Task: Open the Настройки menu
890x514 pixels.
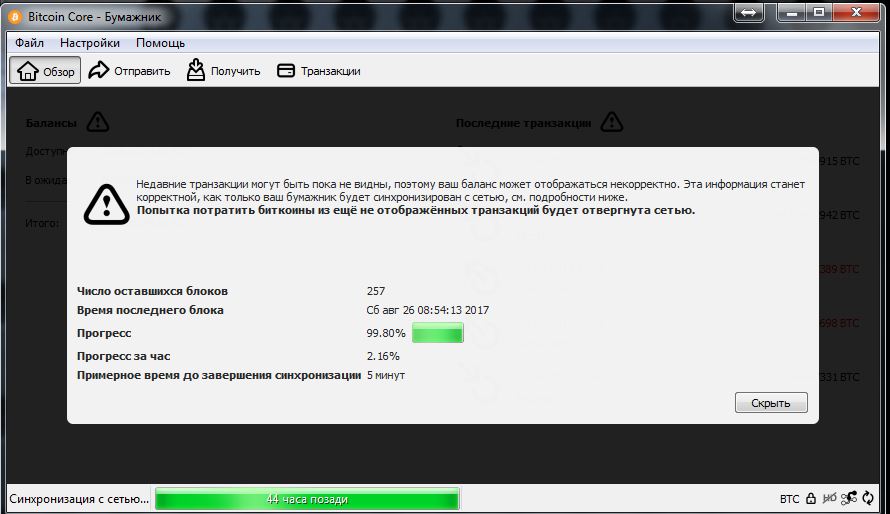Action: [89, 43]
